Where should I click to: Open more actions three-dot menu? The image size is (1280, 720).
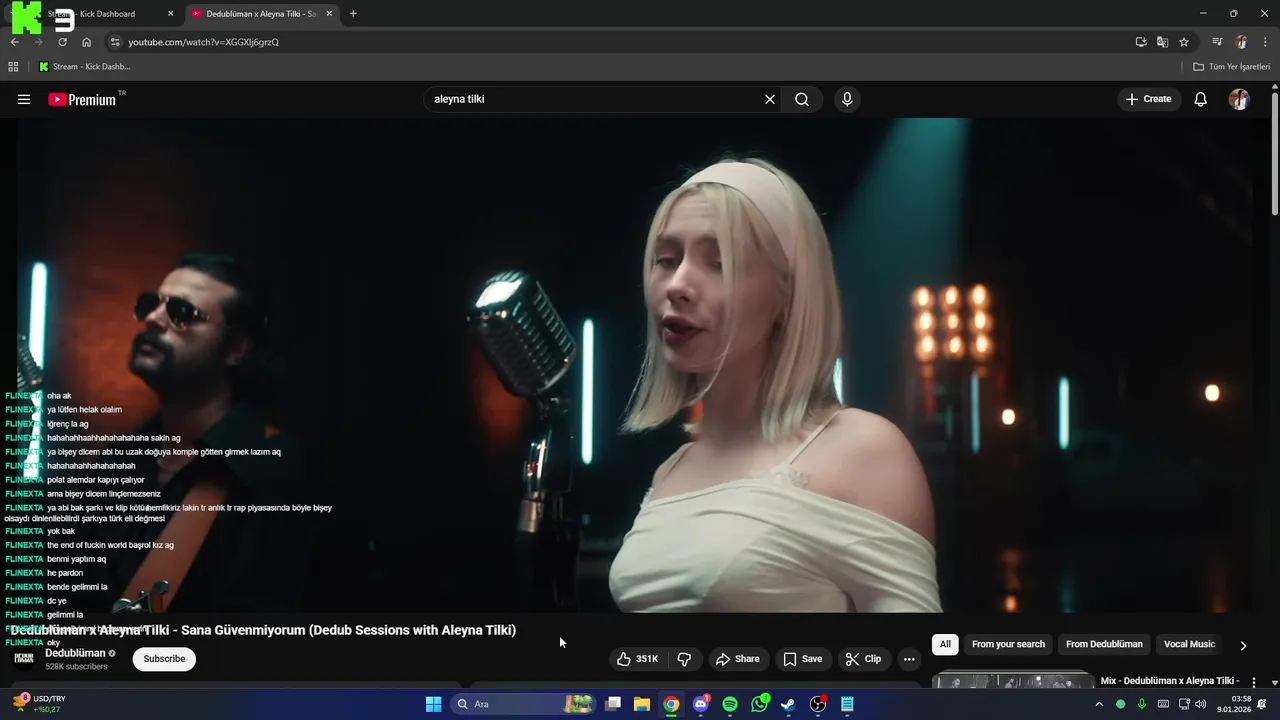point(909,659)
